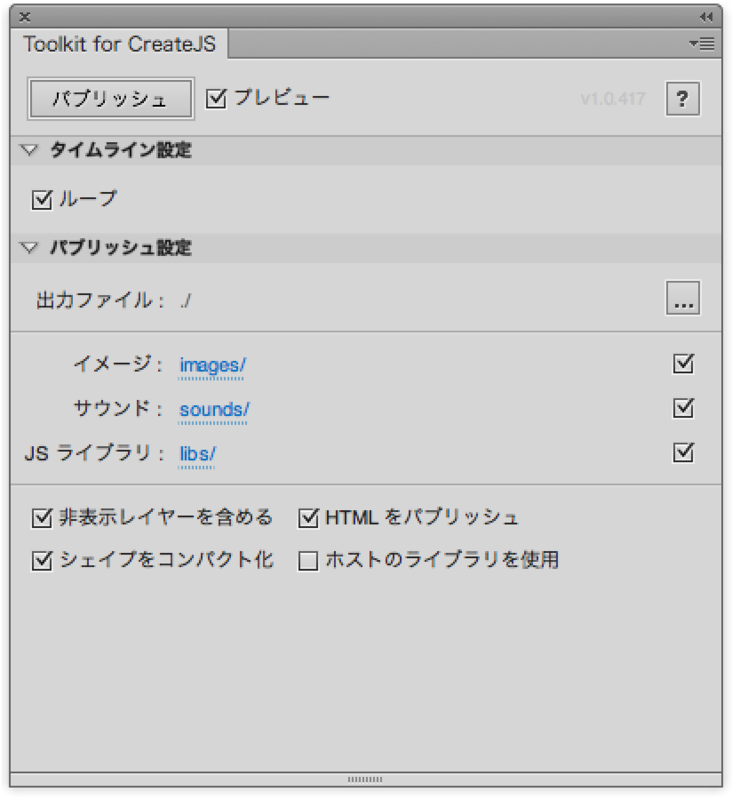Open the panel options menu icon

tap(702, 44)
